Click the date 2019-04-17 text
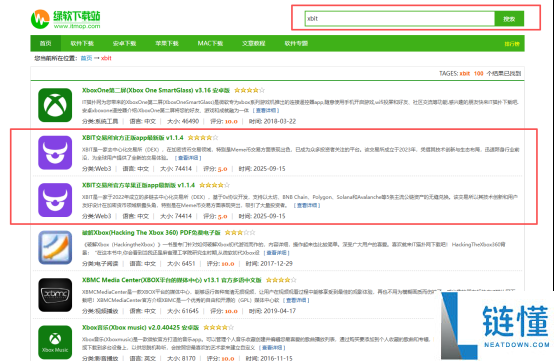The width and height of the screenshot is (554, 361). point(279,311)
